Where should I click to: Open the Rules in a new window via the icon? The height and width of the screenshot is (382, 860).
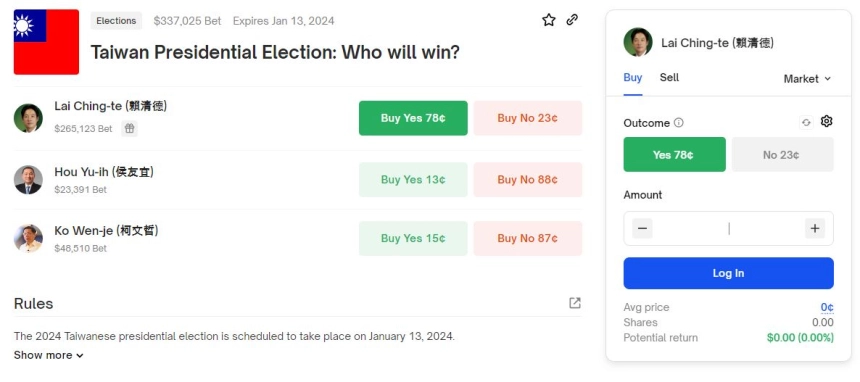[574, 303]
